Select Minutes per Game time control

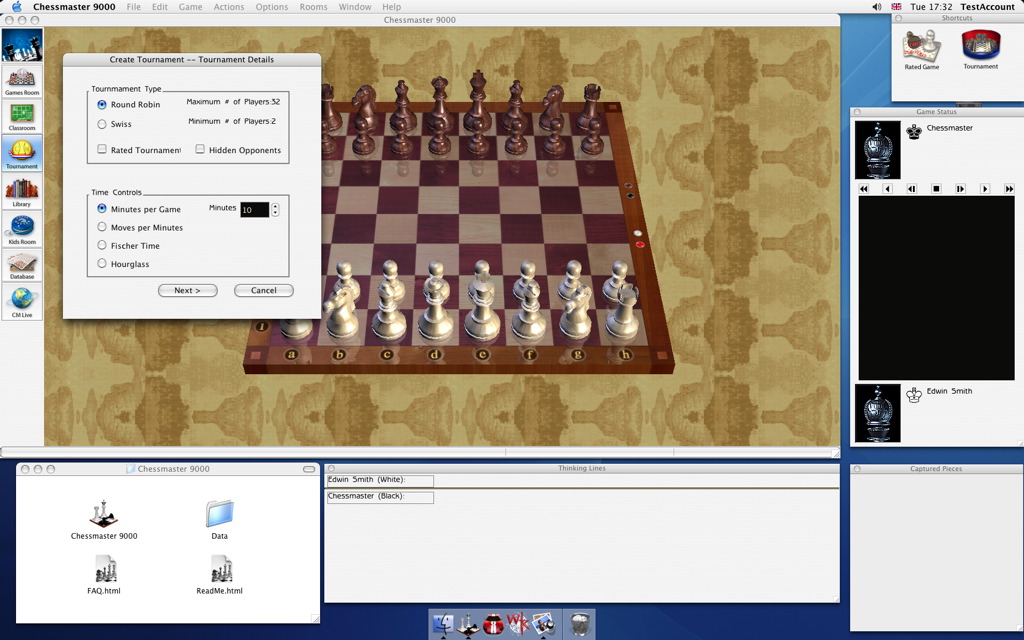pyautogui.click(x=102, y=209)
